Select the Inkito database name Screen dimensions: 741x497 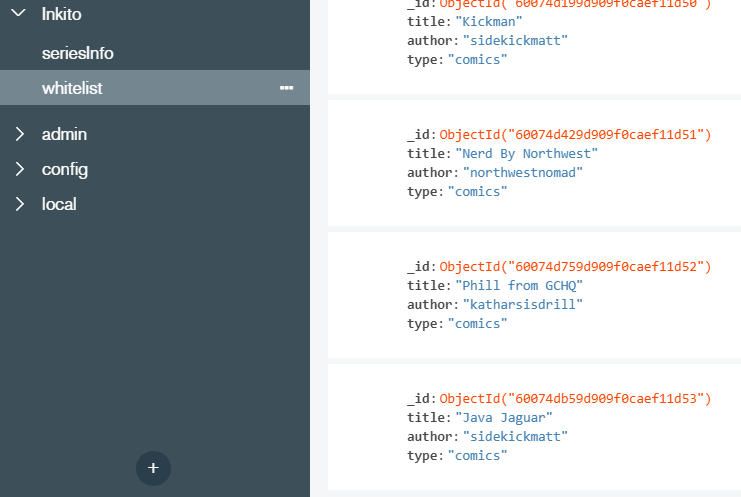61,14
